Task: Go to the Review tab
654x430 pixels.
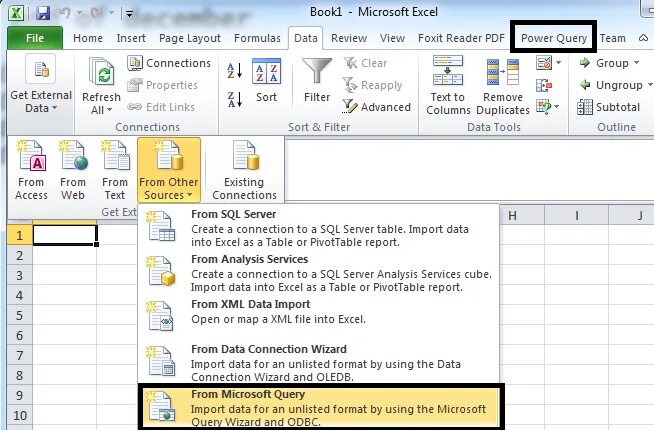Action: 349,38
